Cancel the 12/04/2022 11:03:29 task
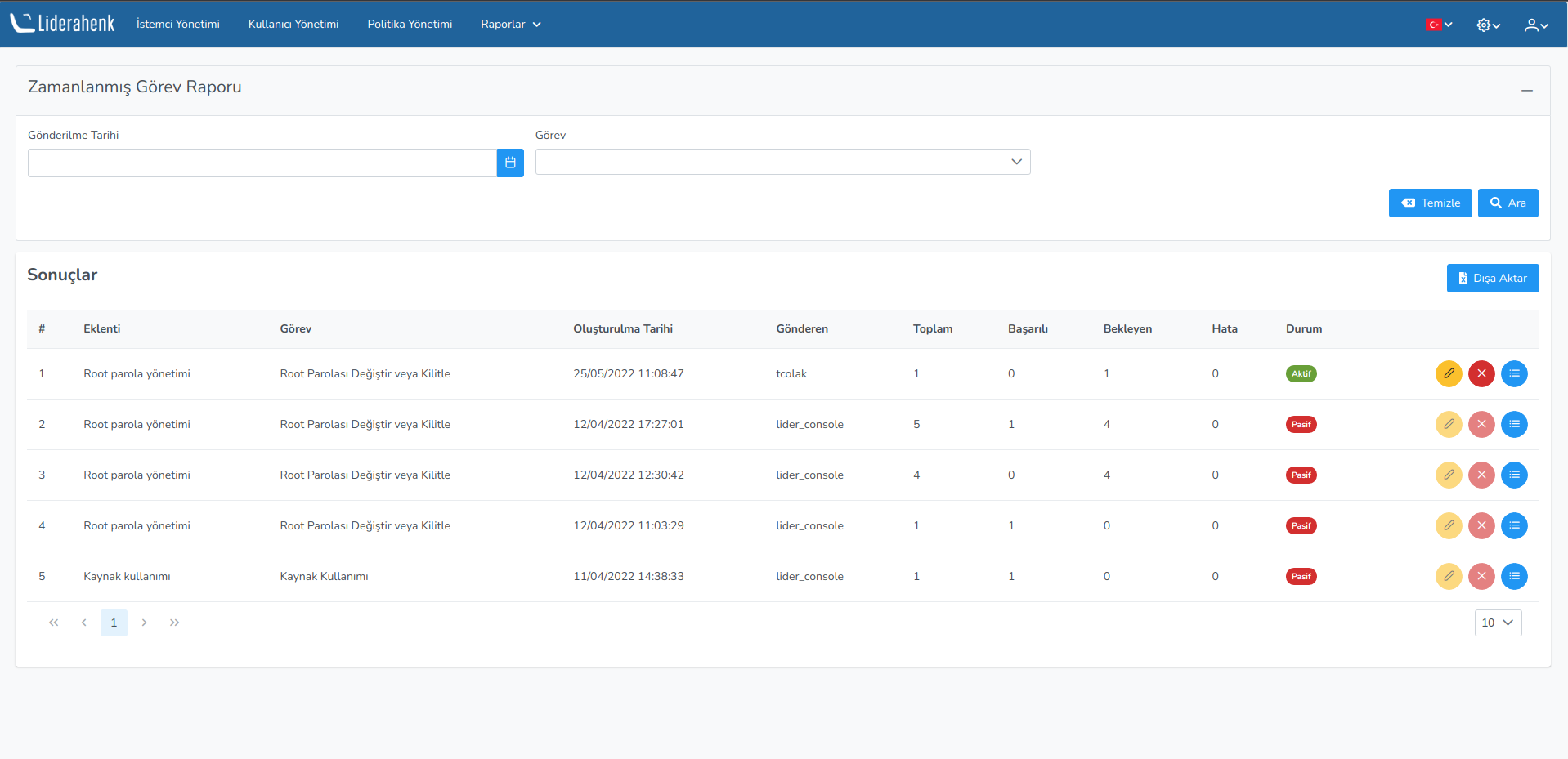1568x759 pixels. 1481,525
